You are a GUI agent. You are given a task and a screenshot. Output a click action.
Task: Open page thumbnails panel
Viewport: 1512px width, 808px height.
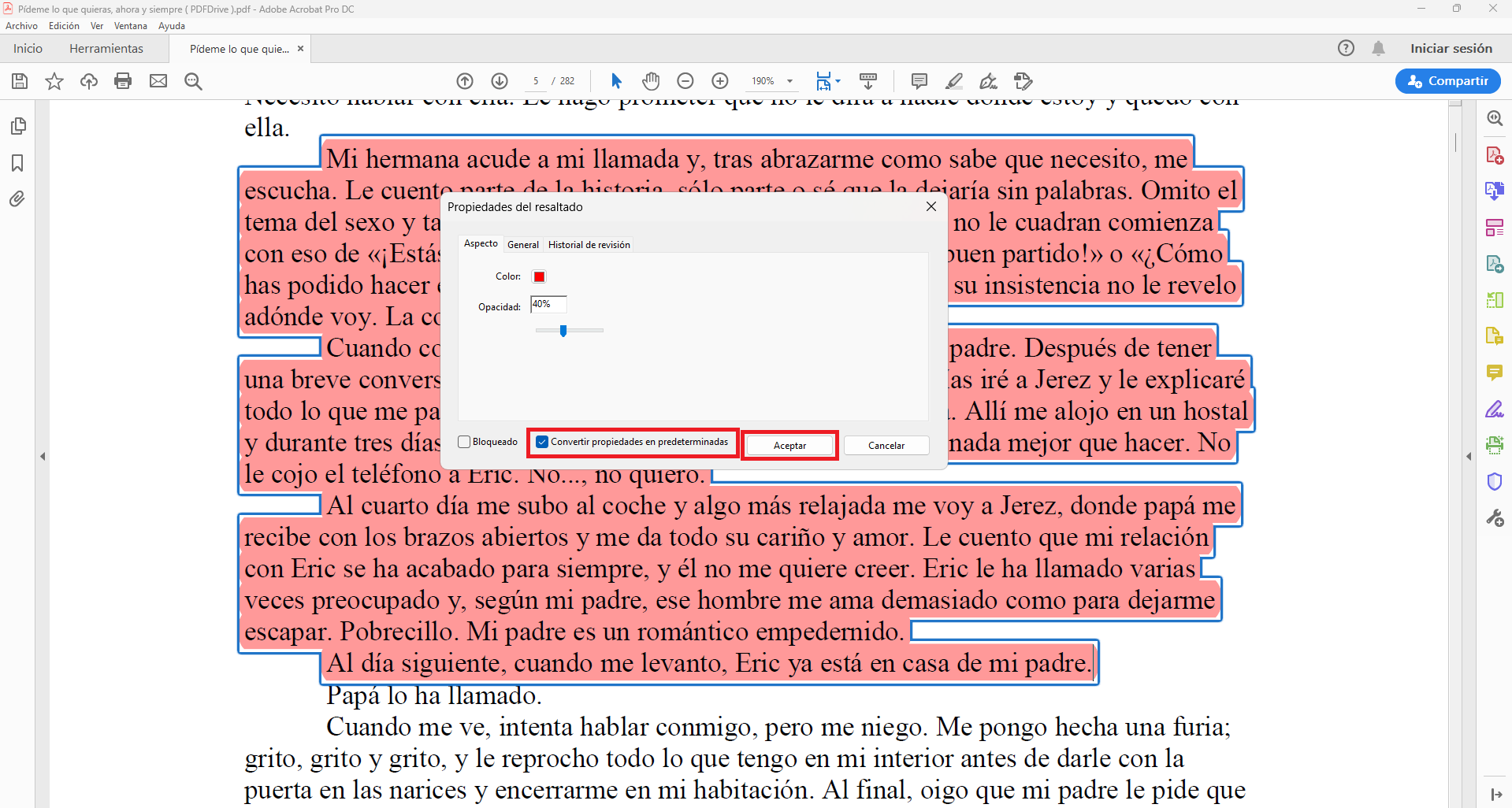pyautogui.click(x=17, y=126)
